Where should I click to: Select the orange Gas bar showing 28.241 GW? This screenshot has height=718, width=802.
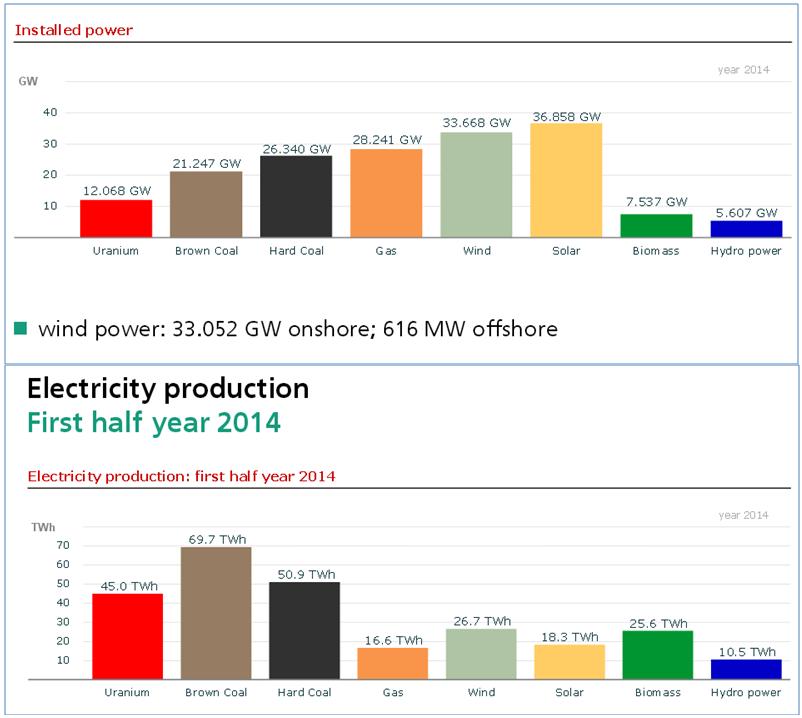386,192
